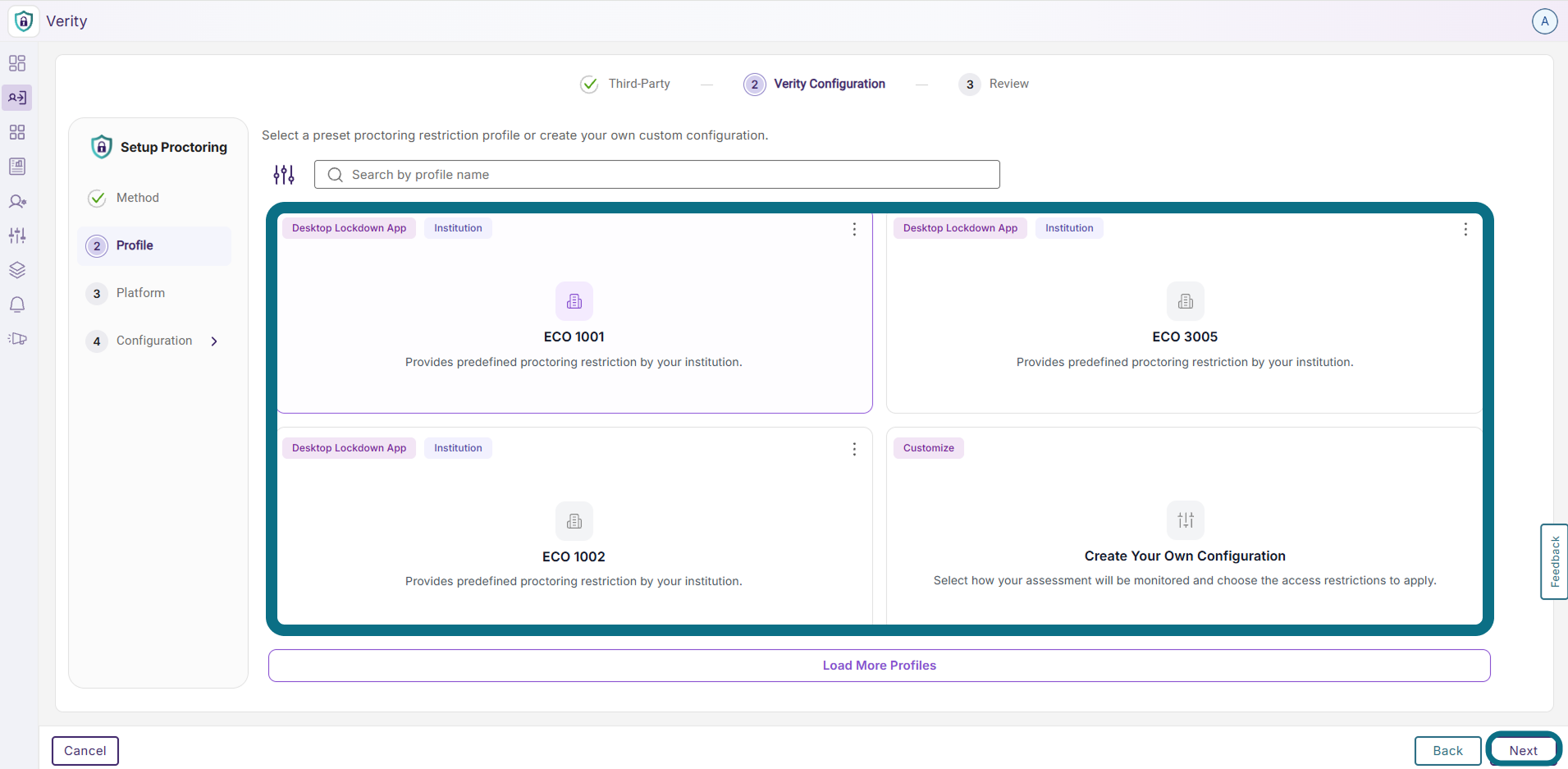The image size is (1568, 769).
Task: Open the second grid icon in sidebar
Action: [17, 132]
